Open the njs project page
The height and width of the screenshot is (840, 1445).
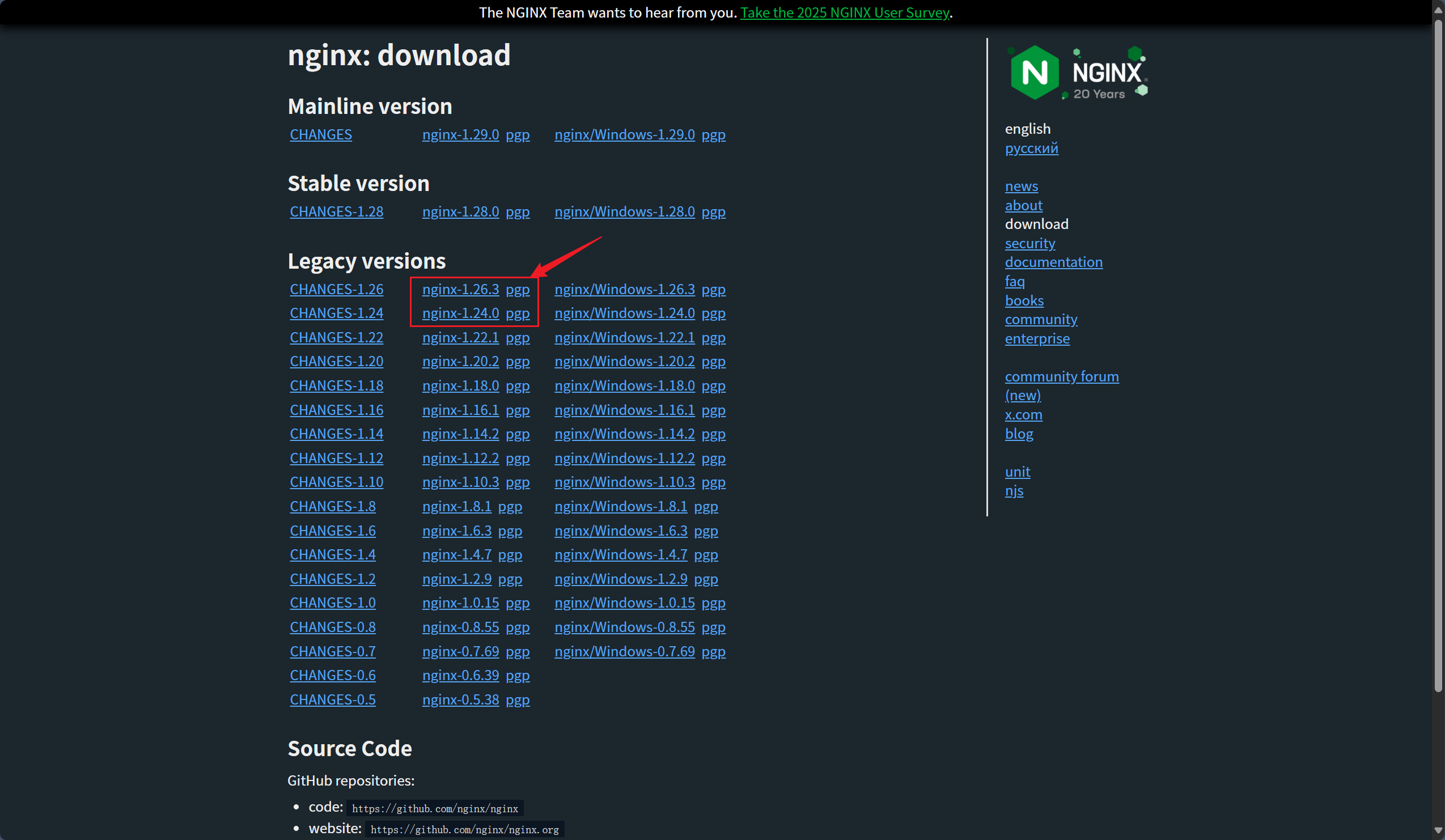point(1014,491)
